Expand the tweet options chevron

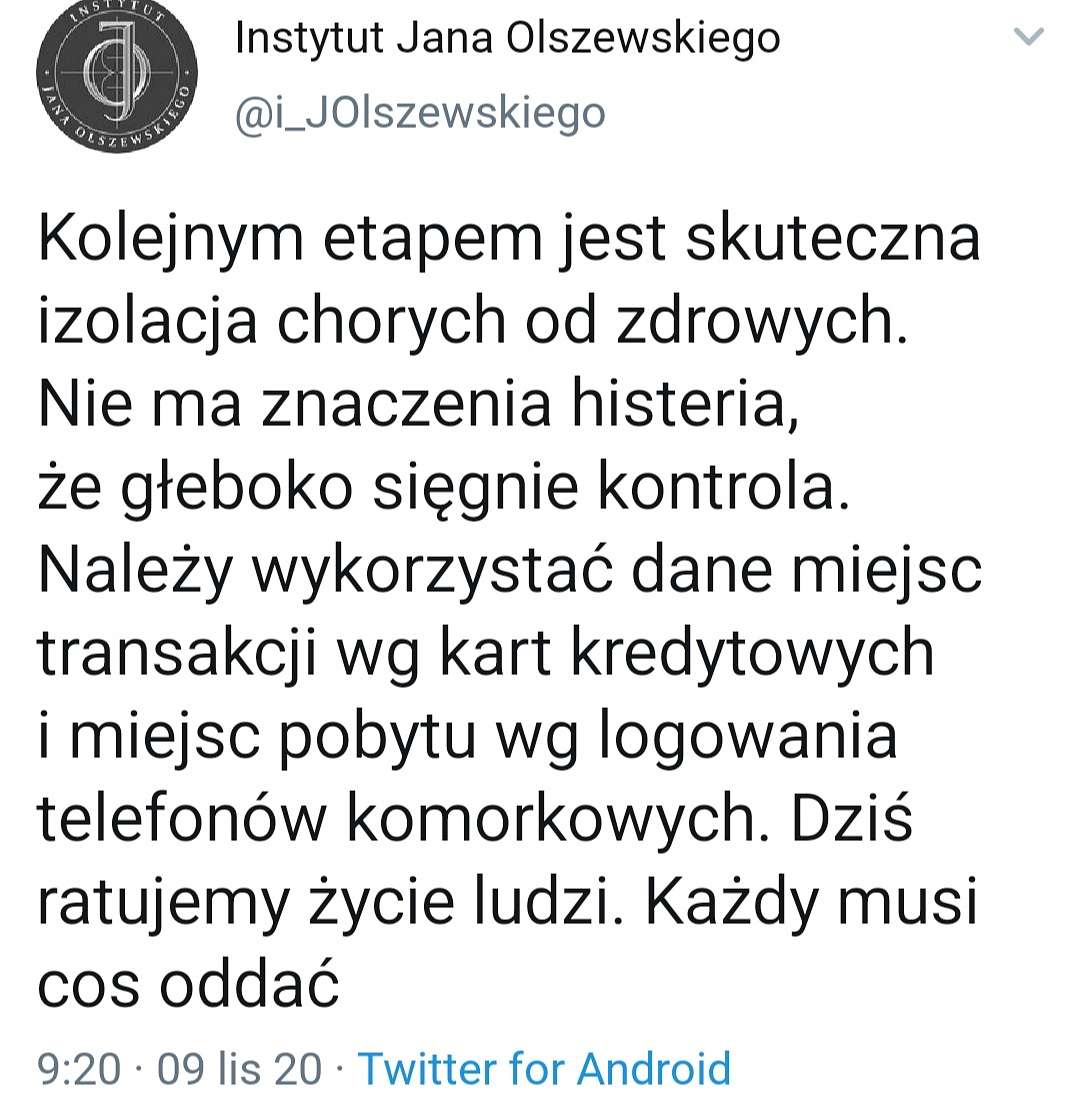[x=1028, y=36]
